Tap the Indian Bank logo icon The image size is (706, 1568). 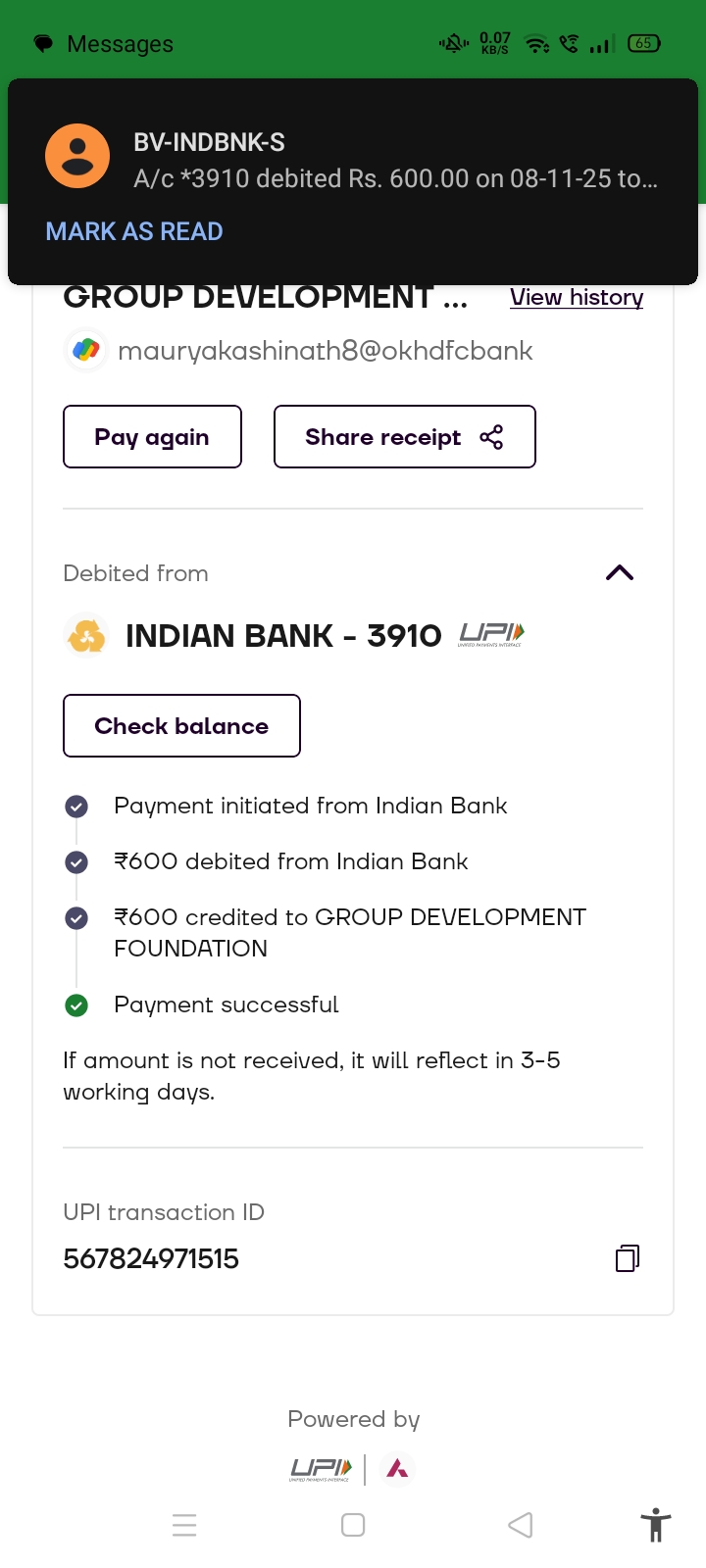[x=86, y=636]
